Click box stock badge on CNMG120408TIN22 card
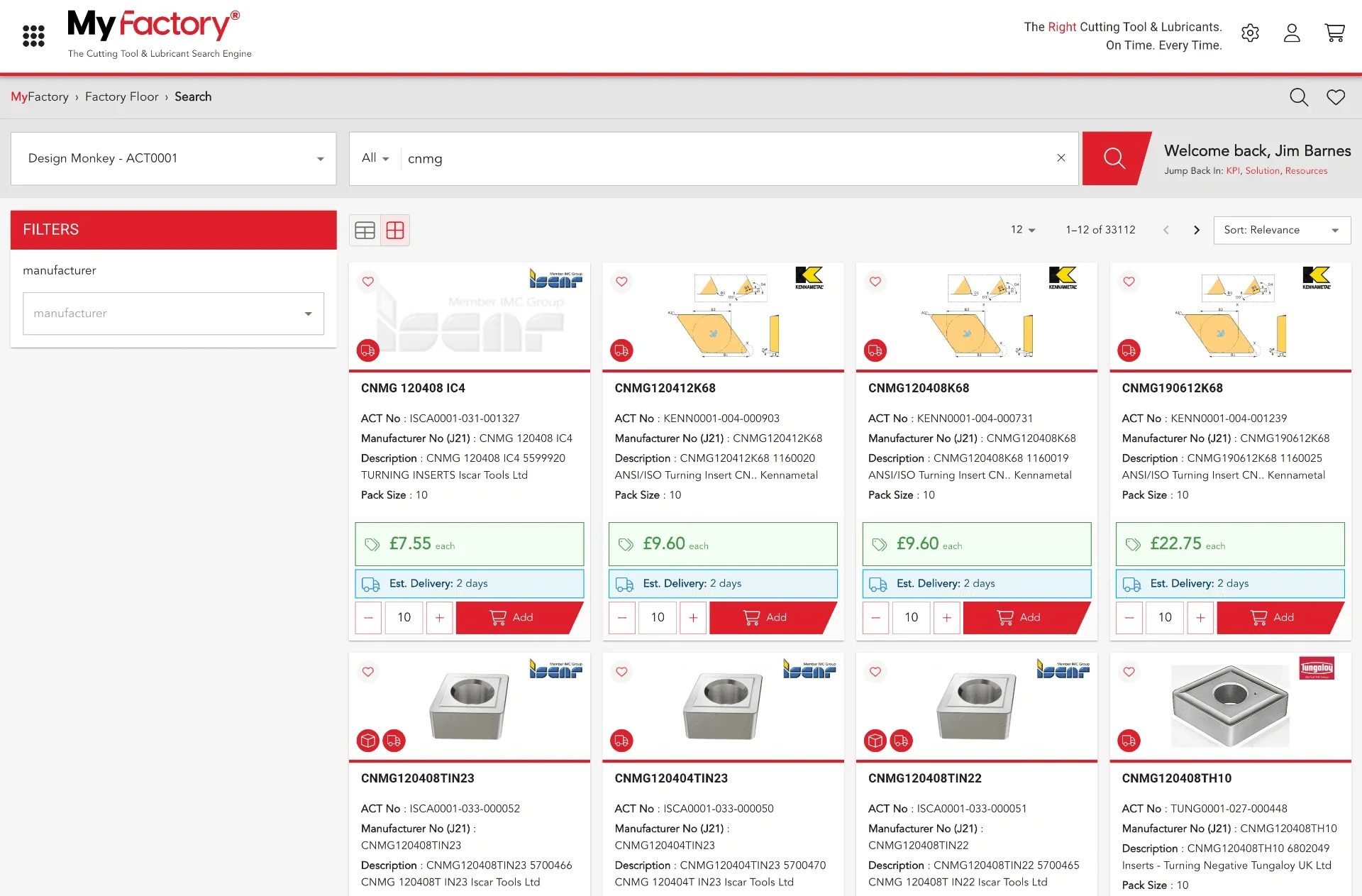1362x896 pixels. point(875,741)
